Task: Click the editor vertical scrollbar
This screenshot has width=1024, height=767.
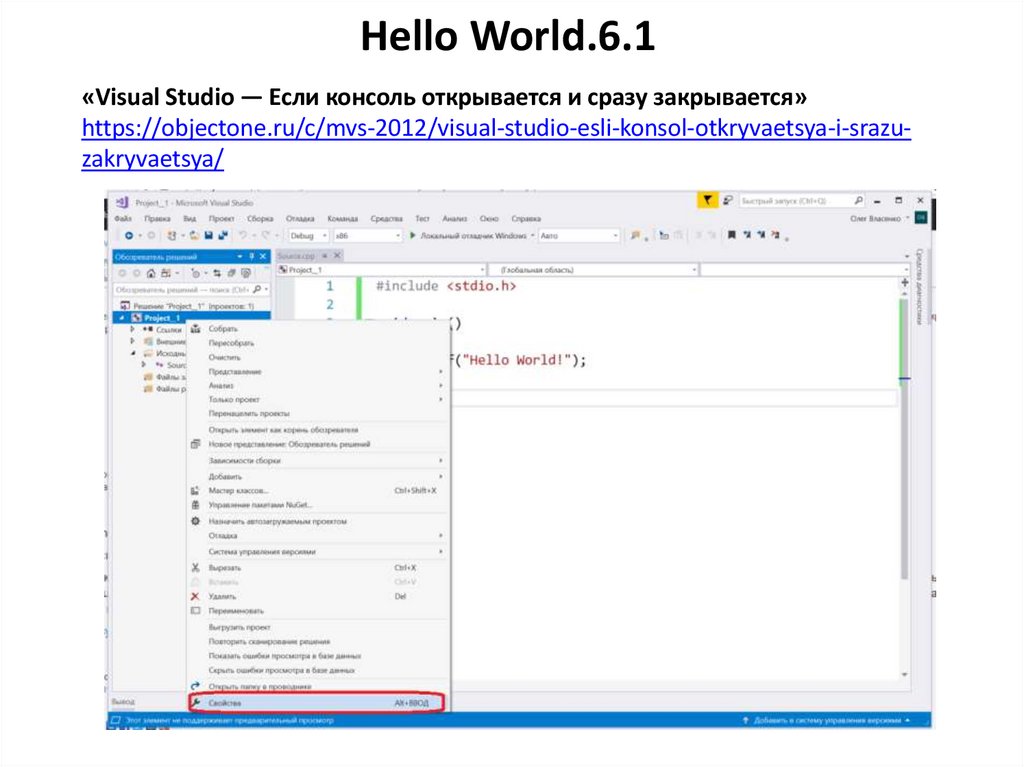Action: [904, 438]
